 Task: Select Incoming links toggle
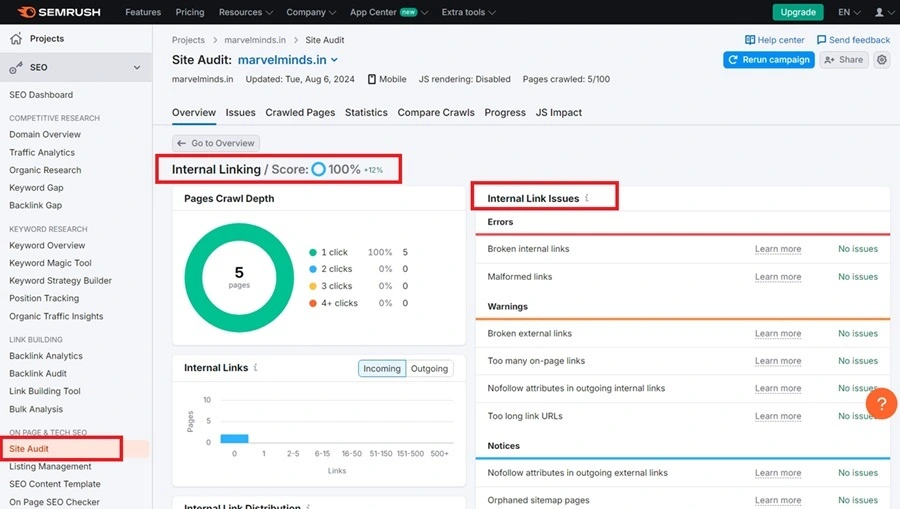coord(382,368)
